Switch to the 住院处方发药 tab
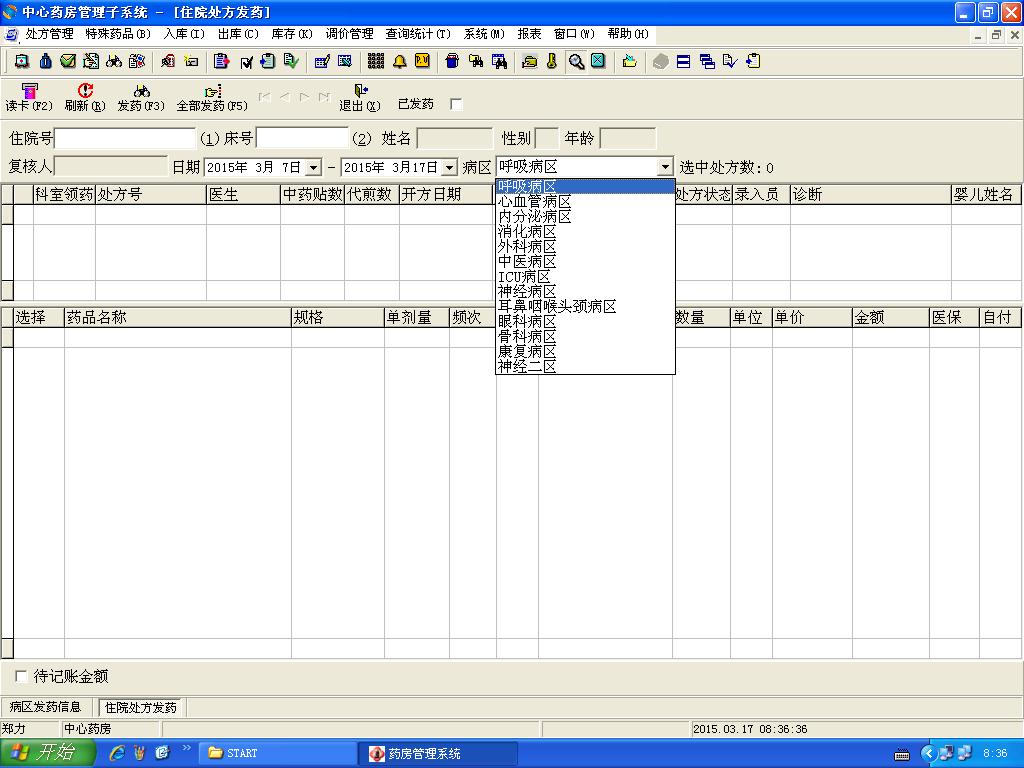Viewport: 1024px width, 768px height. (x=141, y=707)
